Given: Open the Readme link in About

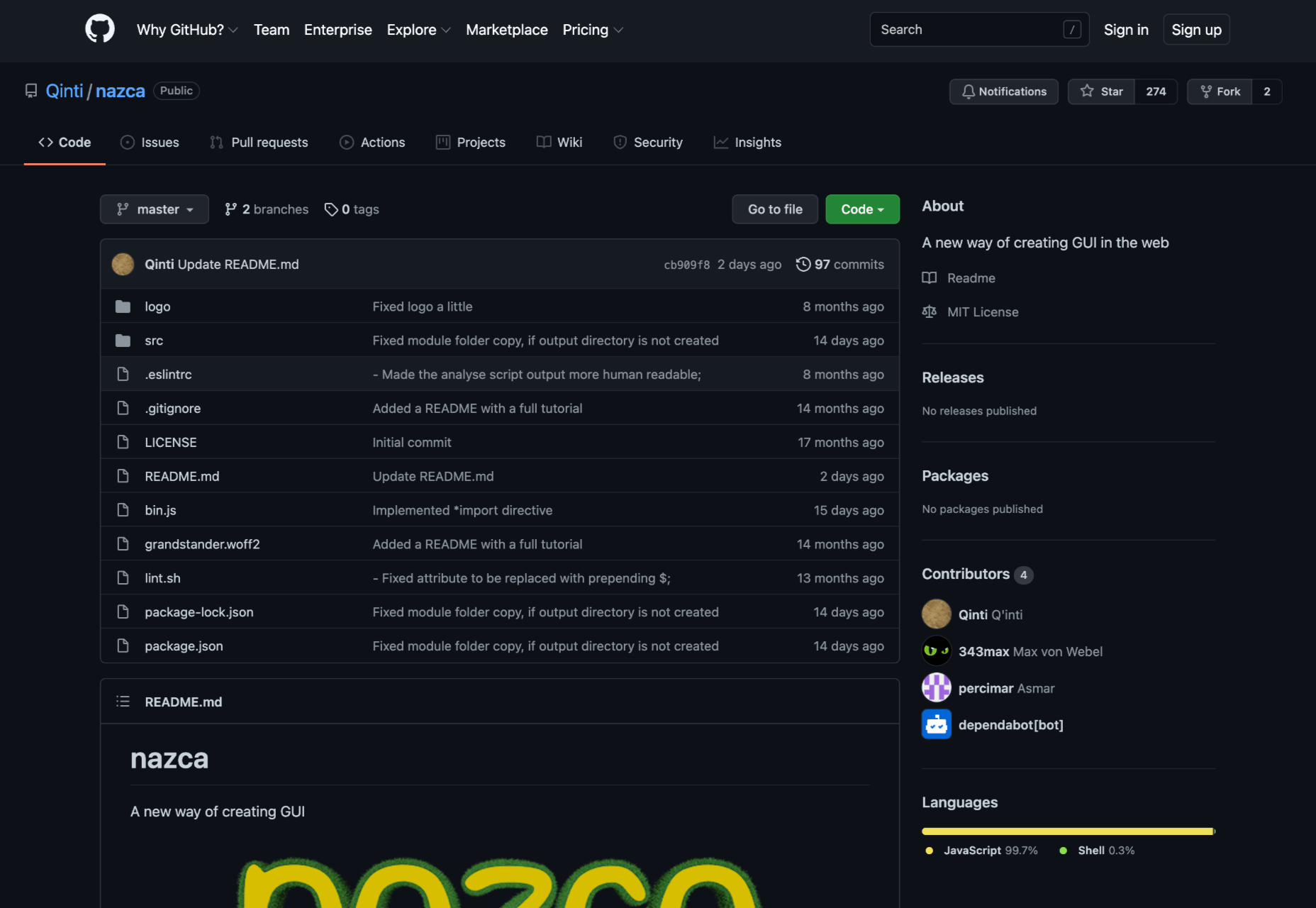Looking at the screenshot, I should (x=959, y=278).
